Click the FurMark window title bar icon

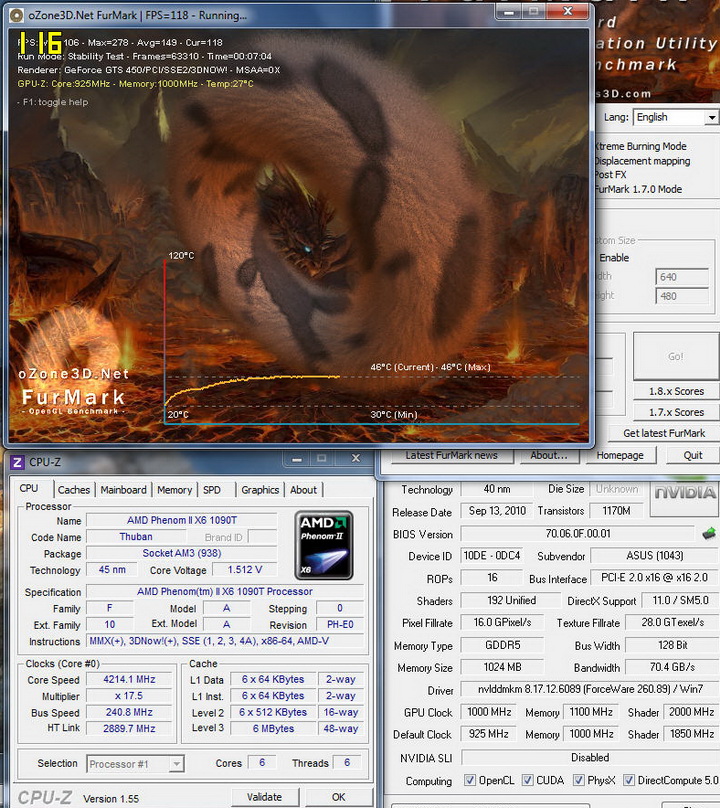point(16,15)
